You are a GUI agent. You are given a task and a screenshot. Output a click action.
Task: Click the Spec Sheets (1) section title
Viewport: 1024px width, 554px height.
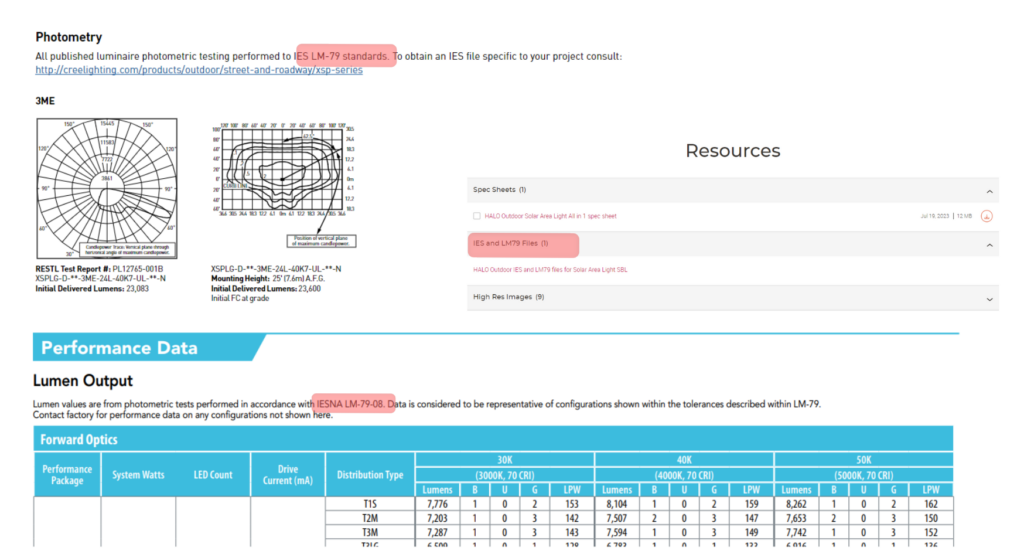pyautogui.click(x=499, y=190)
